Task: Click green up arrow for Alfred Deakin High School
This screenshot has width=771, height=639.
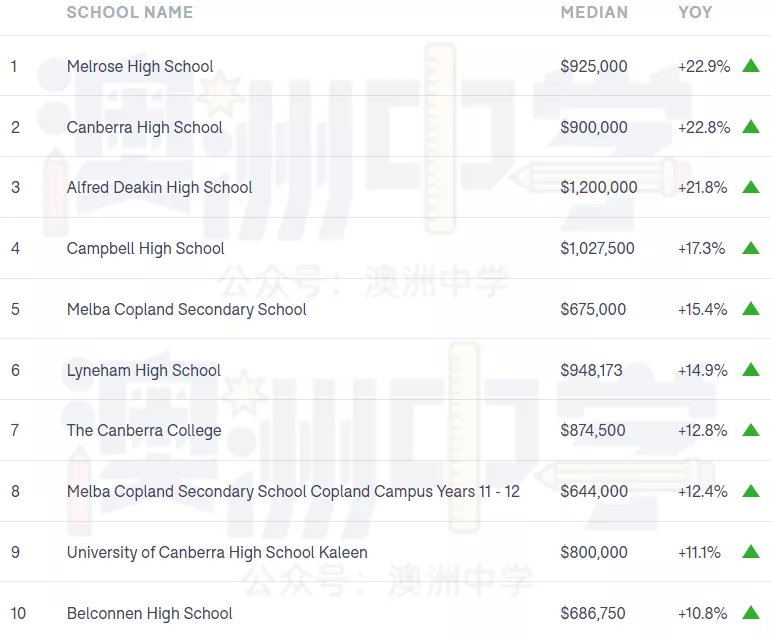Action: tap(751, 187)
